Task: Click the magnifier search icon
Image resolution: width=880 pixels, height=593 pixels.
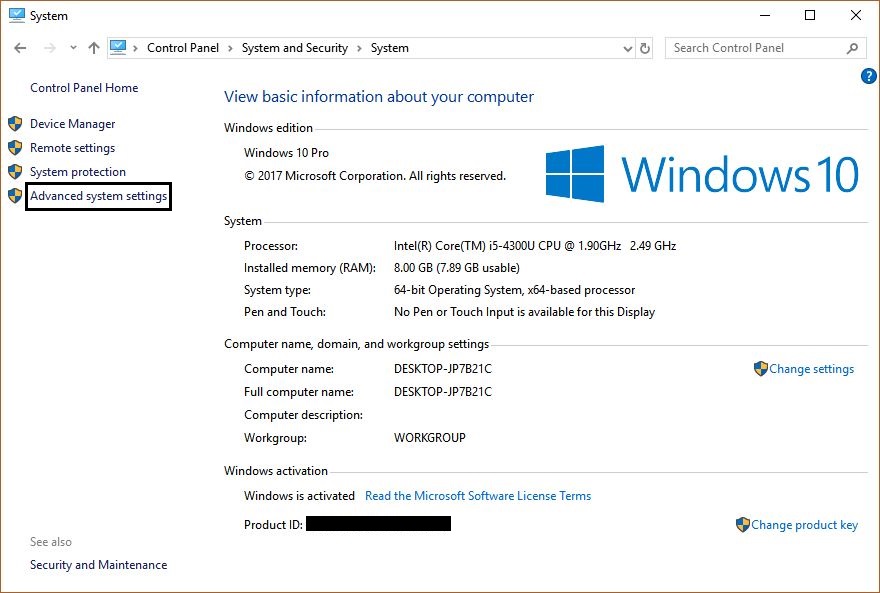Action: (852, 49)
